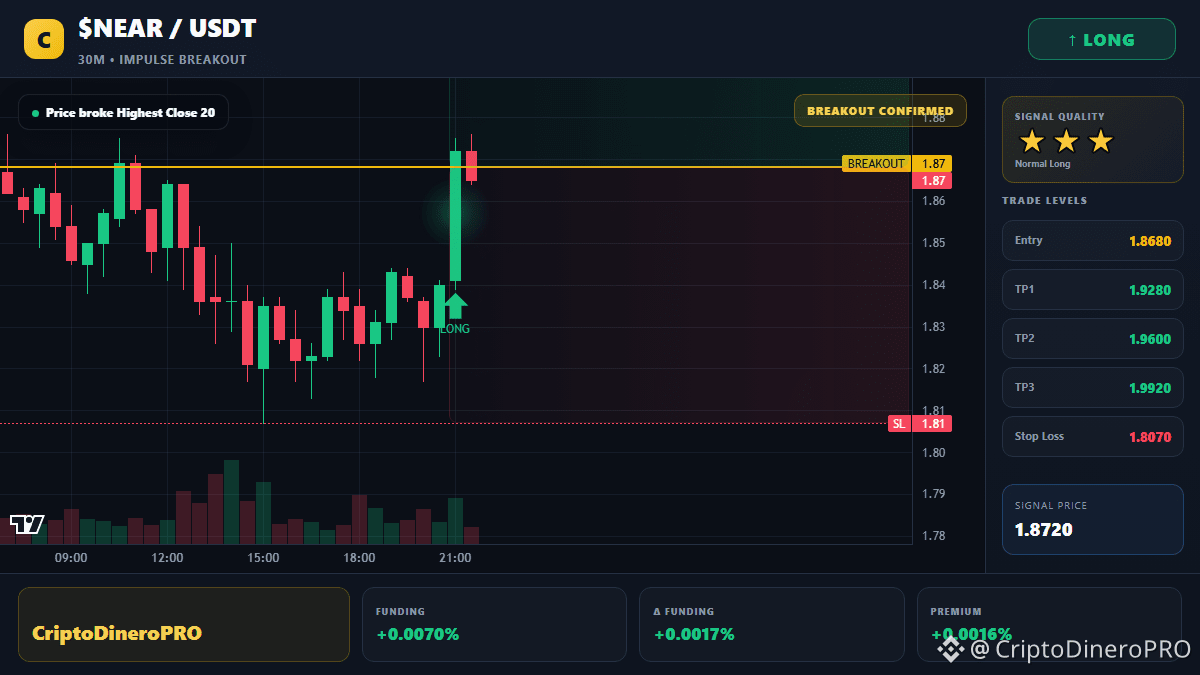Image resolution: width=1200 pixels, height=675 pixels.
Task: Click the 15:00 time axis label
Action: point(263,558)
